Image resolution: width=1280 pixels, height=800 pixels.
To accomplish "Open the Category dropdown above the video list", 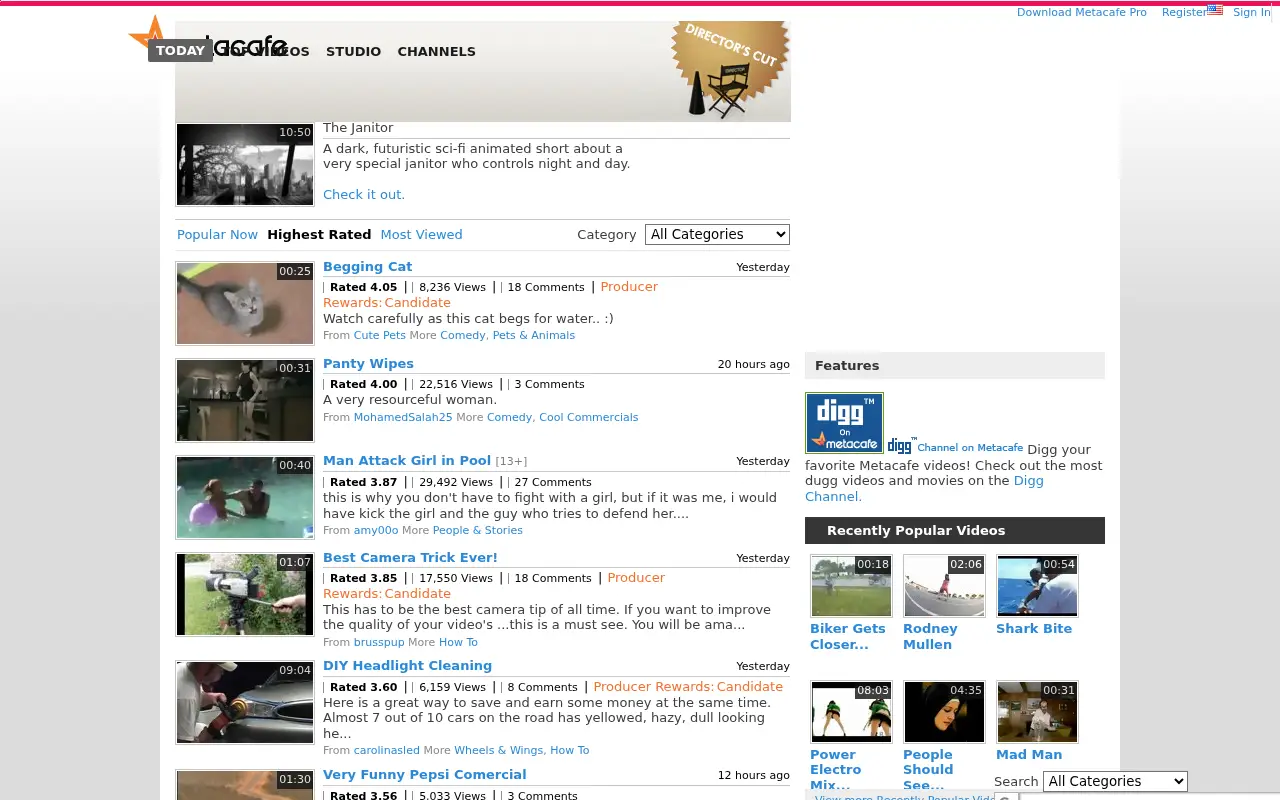I will (717, 234).
